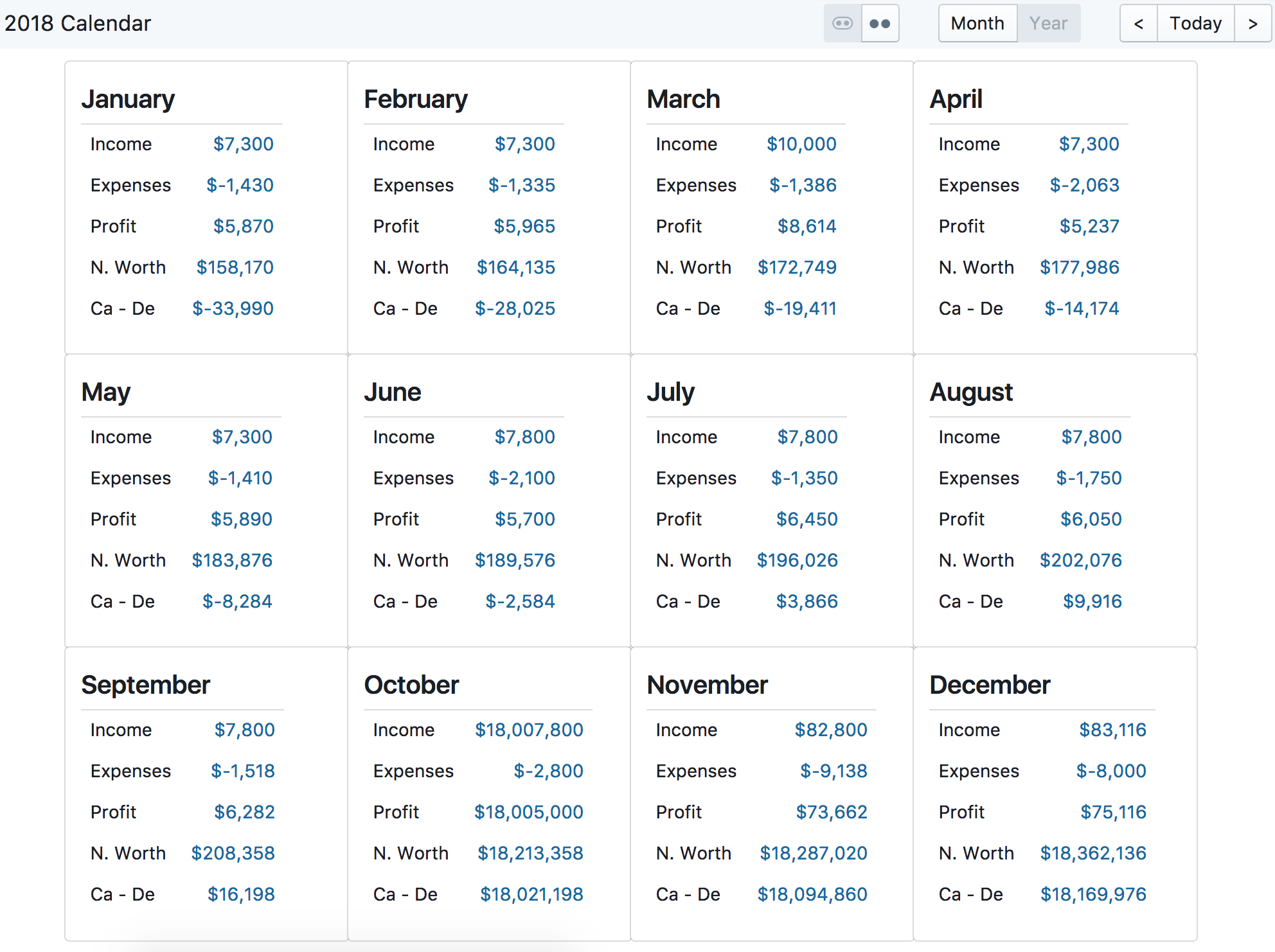This screenshot has width=1275, height=952.
Task: Select the Year view tab
Action: click(x=1048, y=24)
